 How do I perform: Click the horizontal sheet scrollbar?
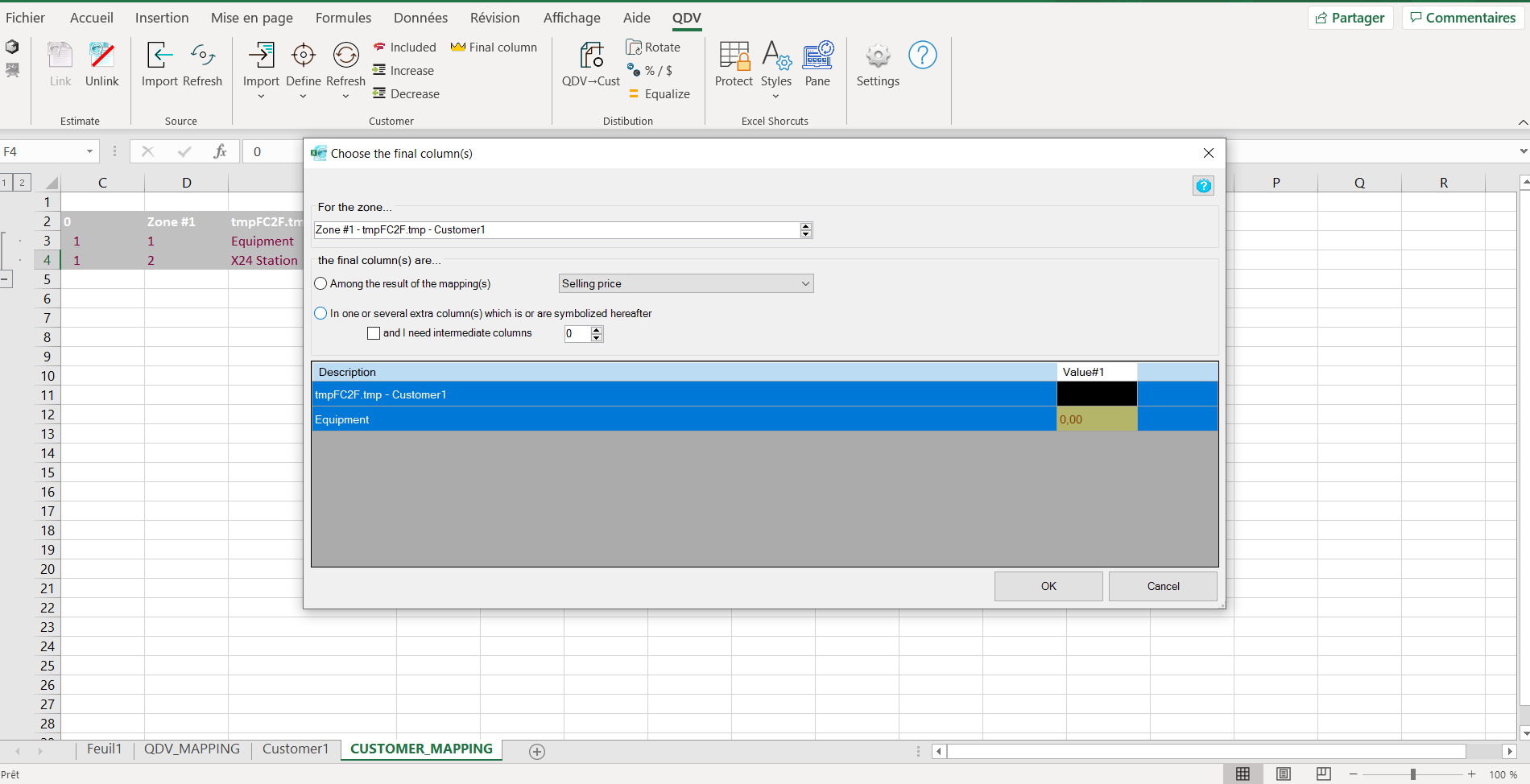coord(1206,751)
